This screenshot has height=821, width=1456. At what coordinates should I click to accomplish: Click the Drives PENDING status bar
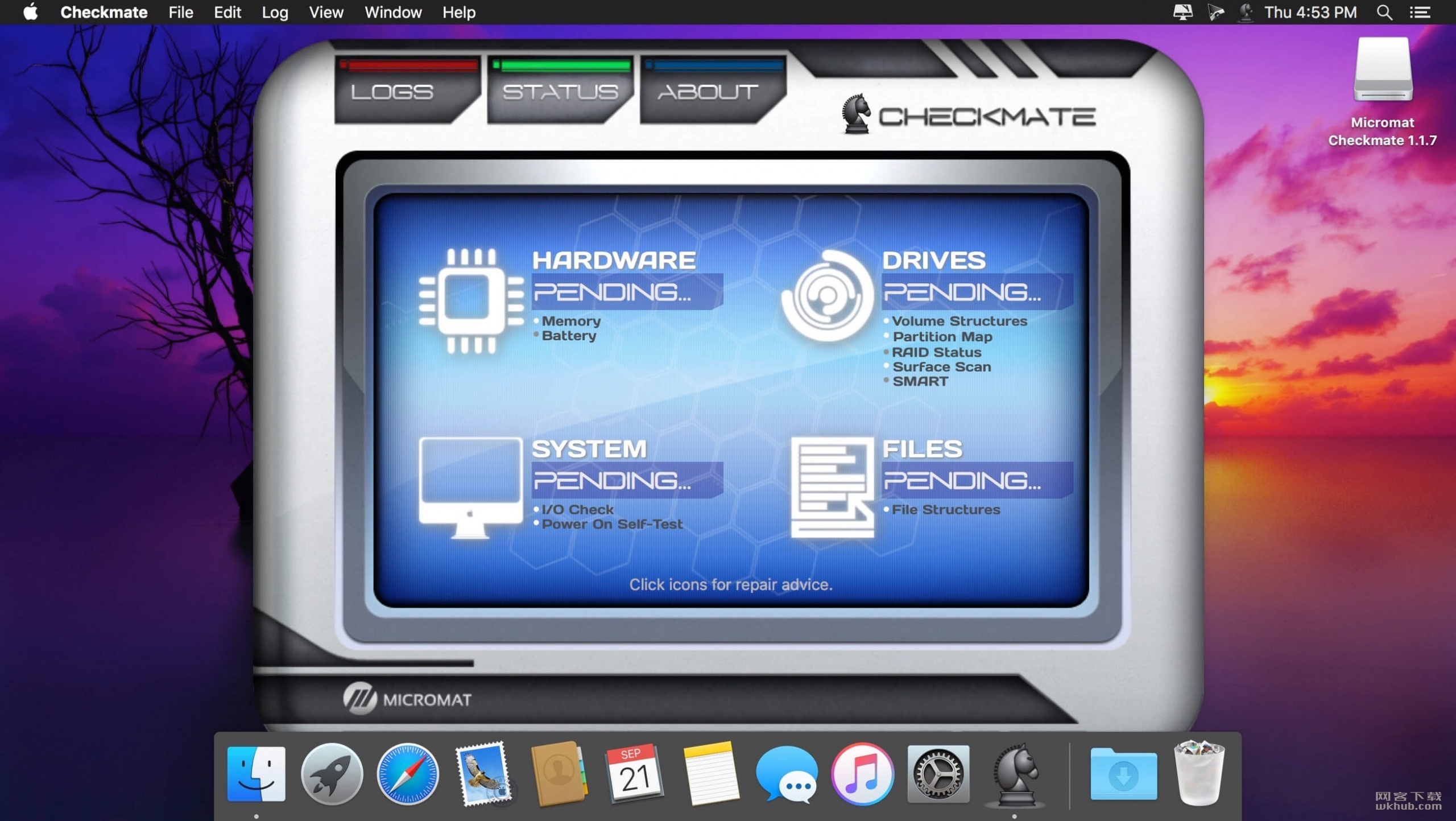pos(977,292)
